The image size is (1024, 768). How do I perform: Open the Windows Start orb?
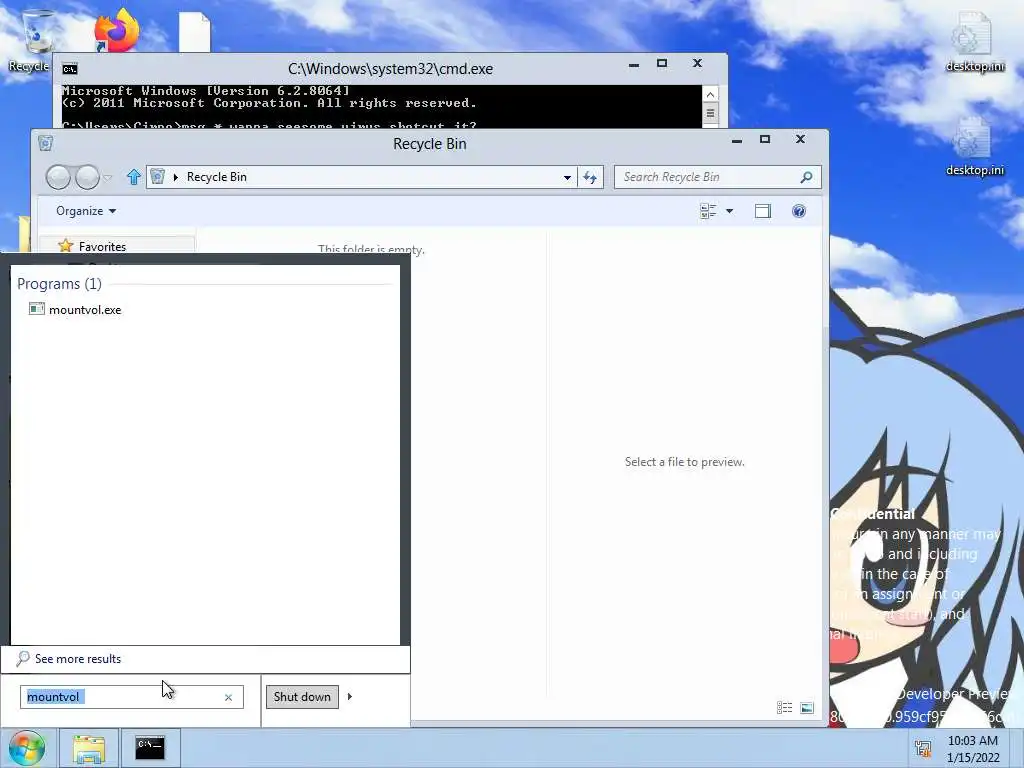click(x=27, y=748)
